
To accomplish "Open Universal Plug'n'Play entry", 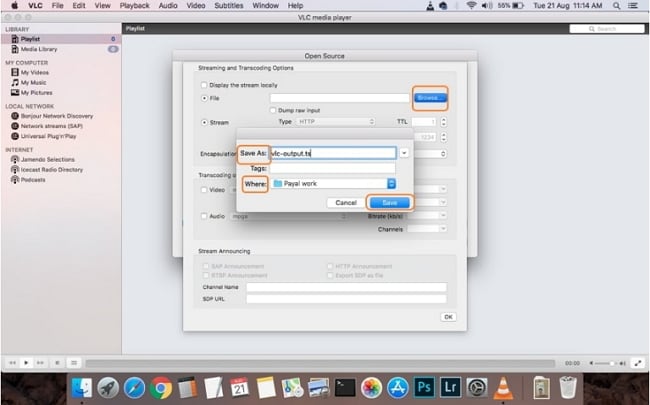I will (49, 136).
